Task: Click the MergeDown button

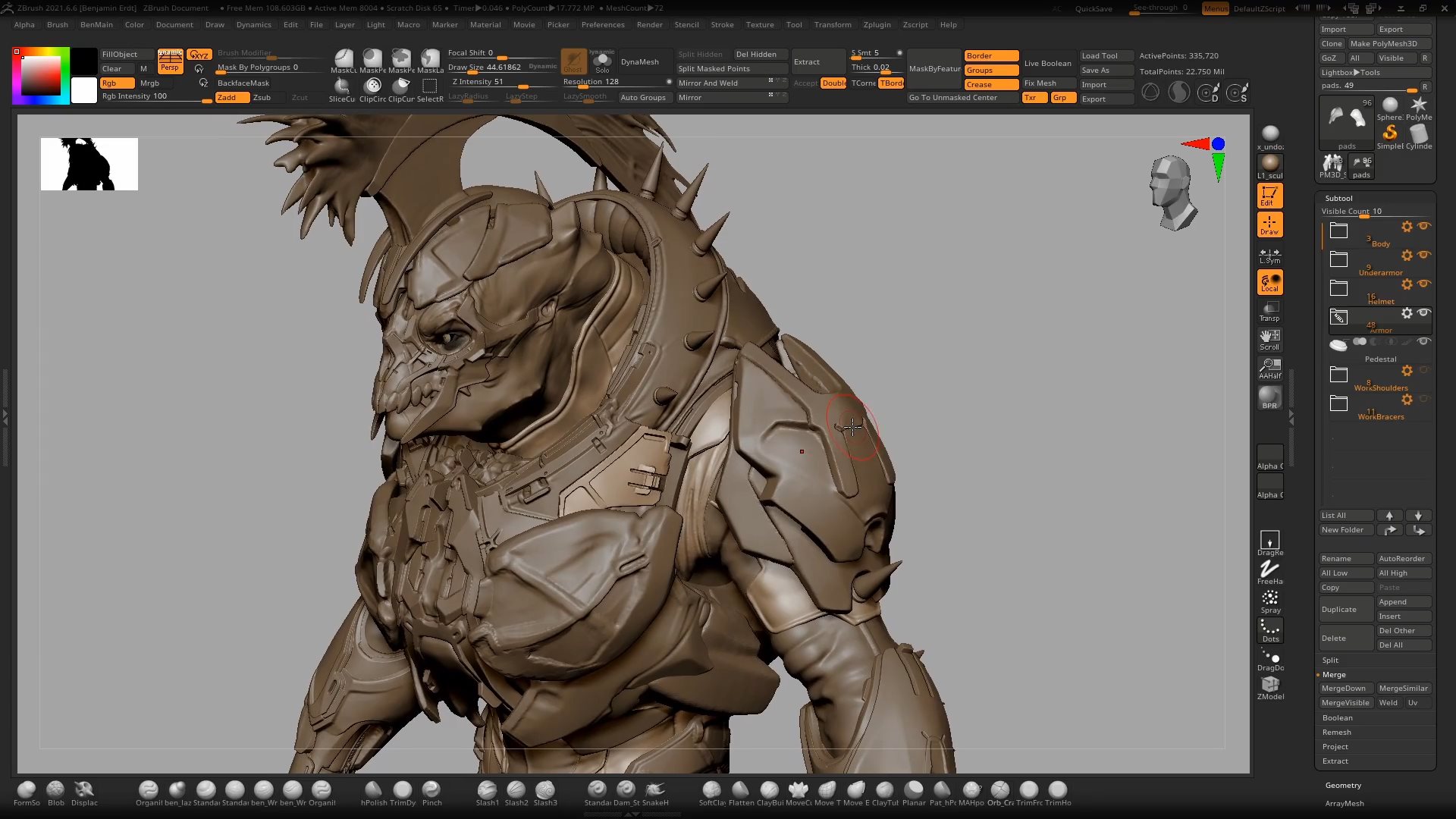Action: 1345,688
